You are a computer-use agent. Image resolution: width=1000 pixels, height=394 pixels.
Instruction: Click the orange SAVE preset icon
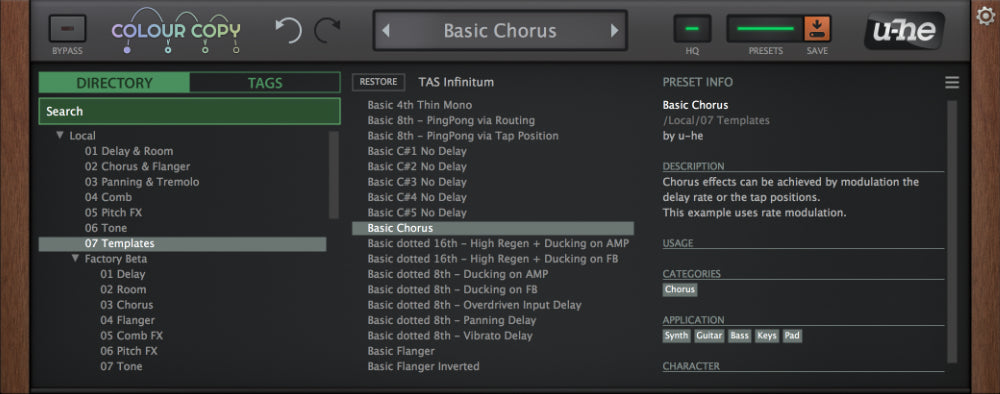pos(817,29)
